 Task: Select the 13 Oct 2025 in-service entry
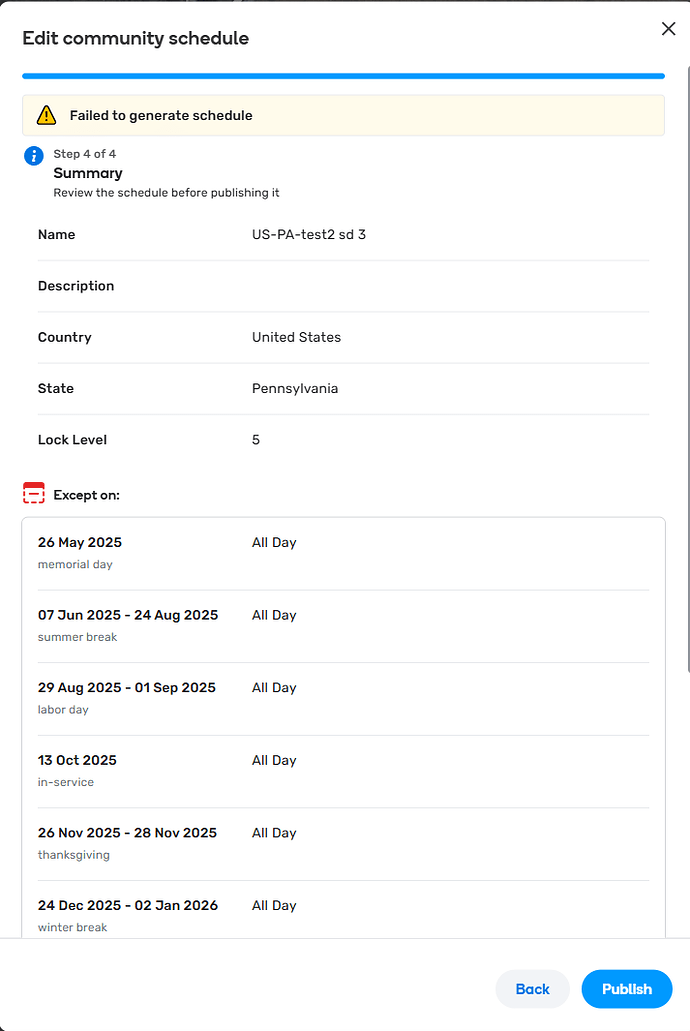[343, 771]
